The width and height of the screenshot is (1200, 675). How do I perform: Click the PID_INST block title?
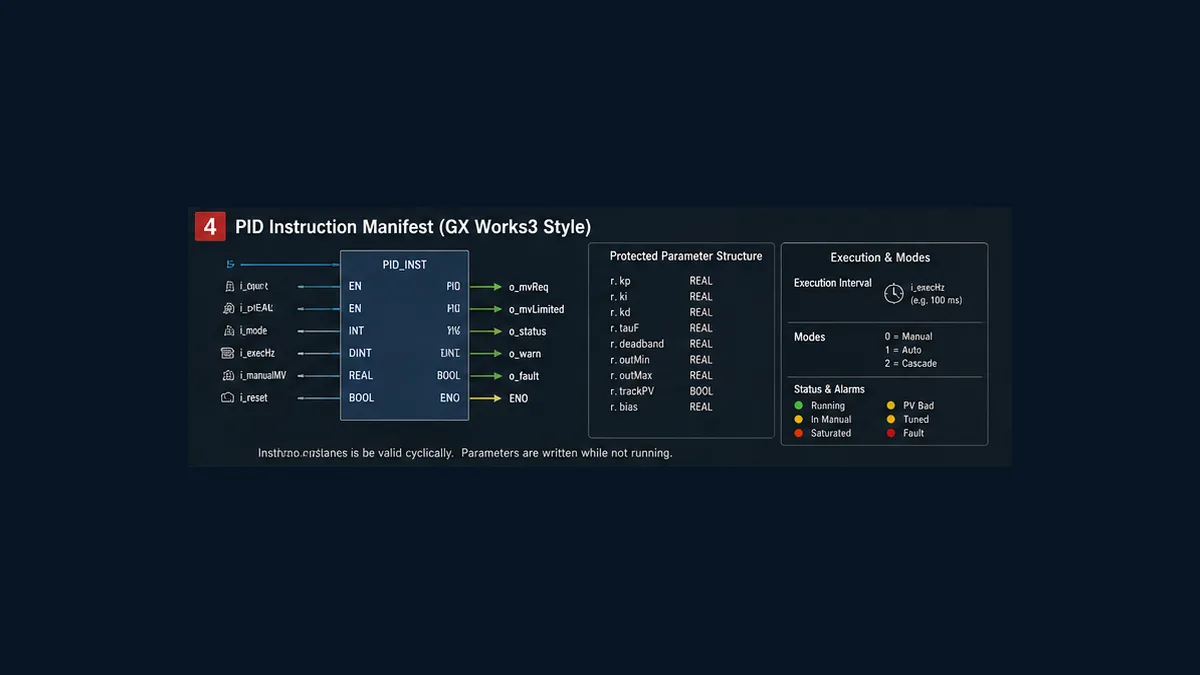point(404,265)
